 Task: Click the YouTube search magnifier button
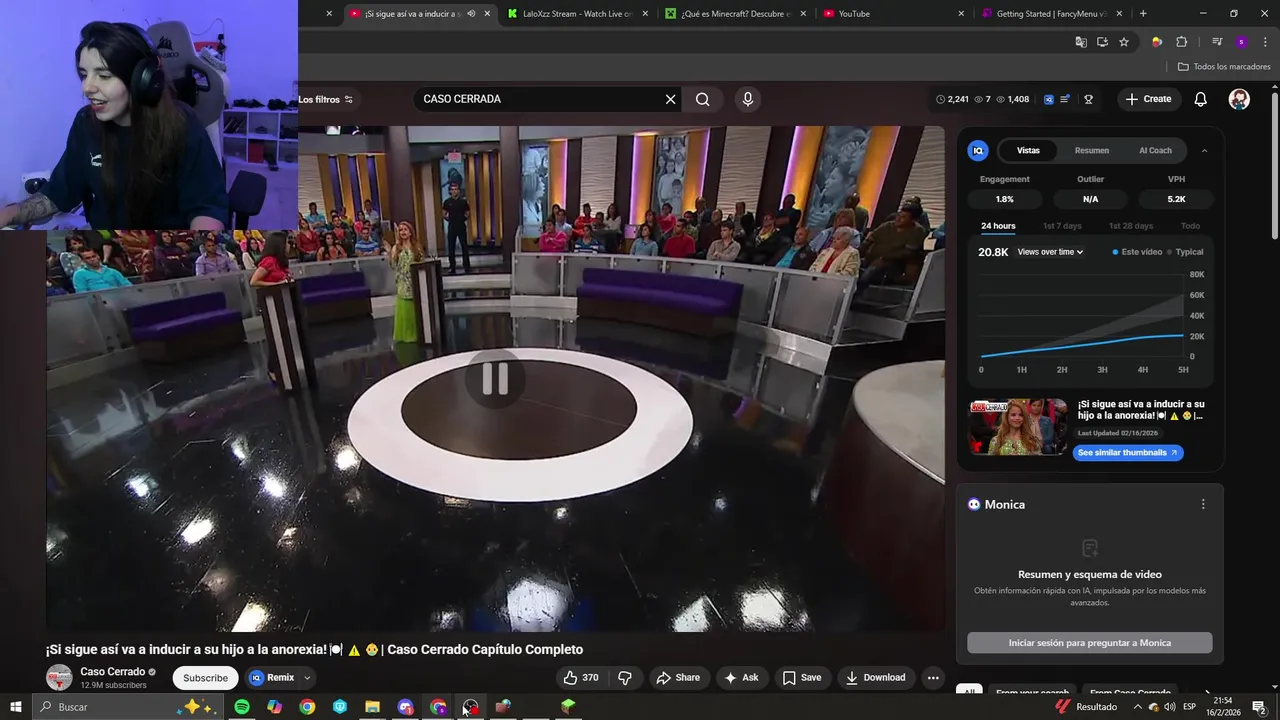click(x=703, y=99)
